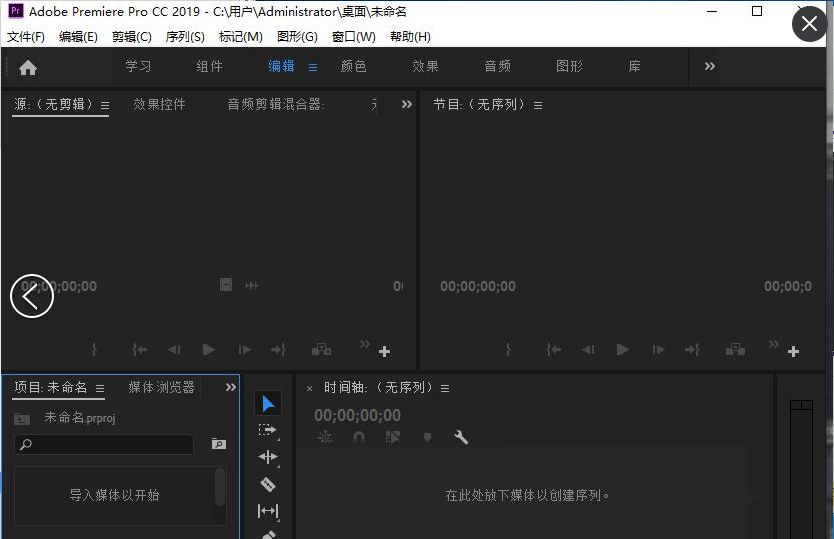
Task: Go to In point in Source monitor
Action: click(x=139, y=350)
